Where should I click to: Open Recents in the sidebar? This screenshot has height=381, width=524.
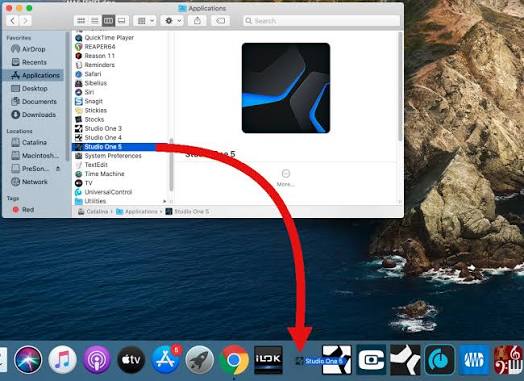click(33, 62)
